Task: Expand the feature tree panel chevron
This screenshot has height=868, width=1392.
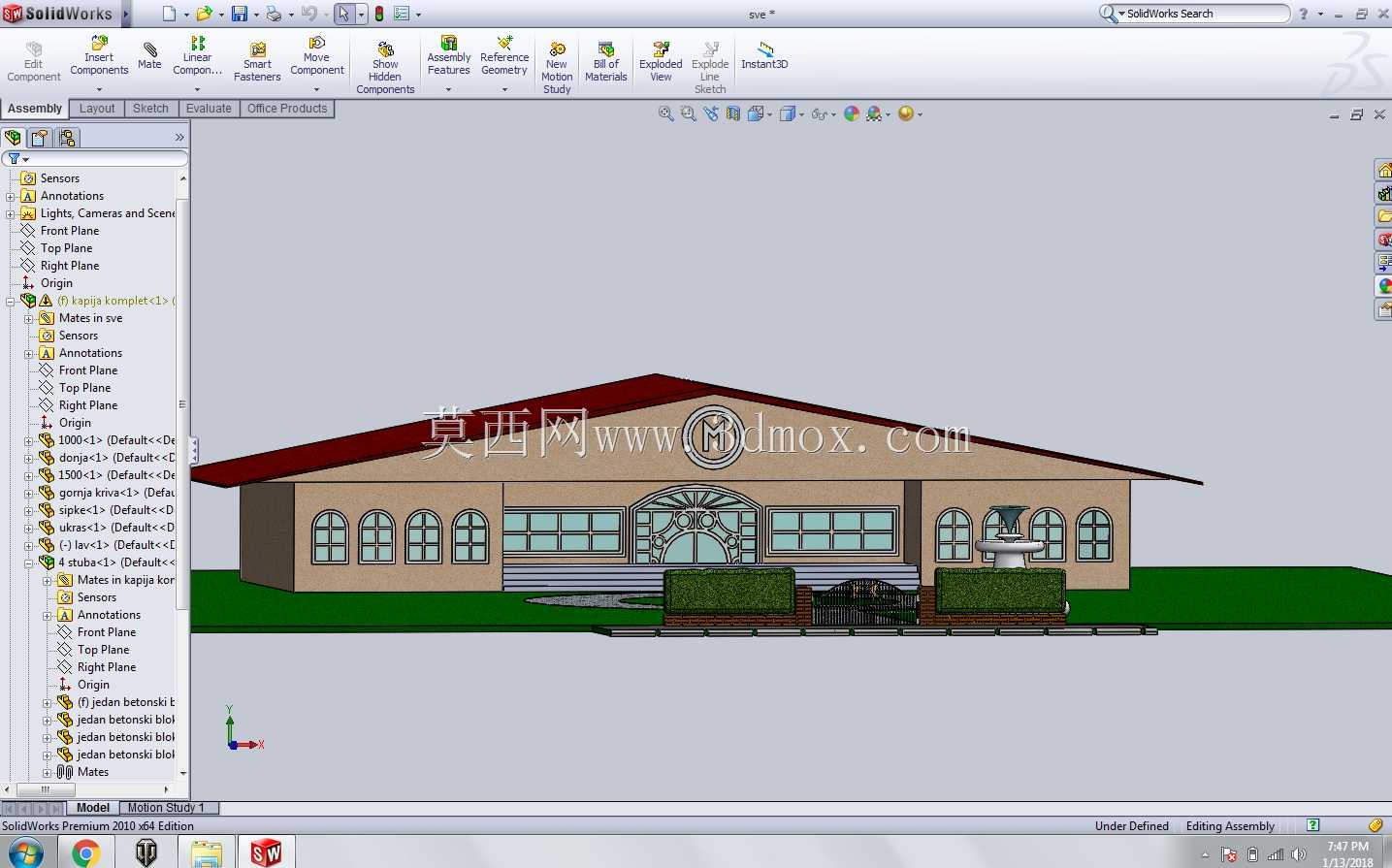Action: (179, 138)
